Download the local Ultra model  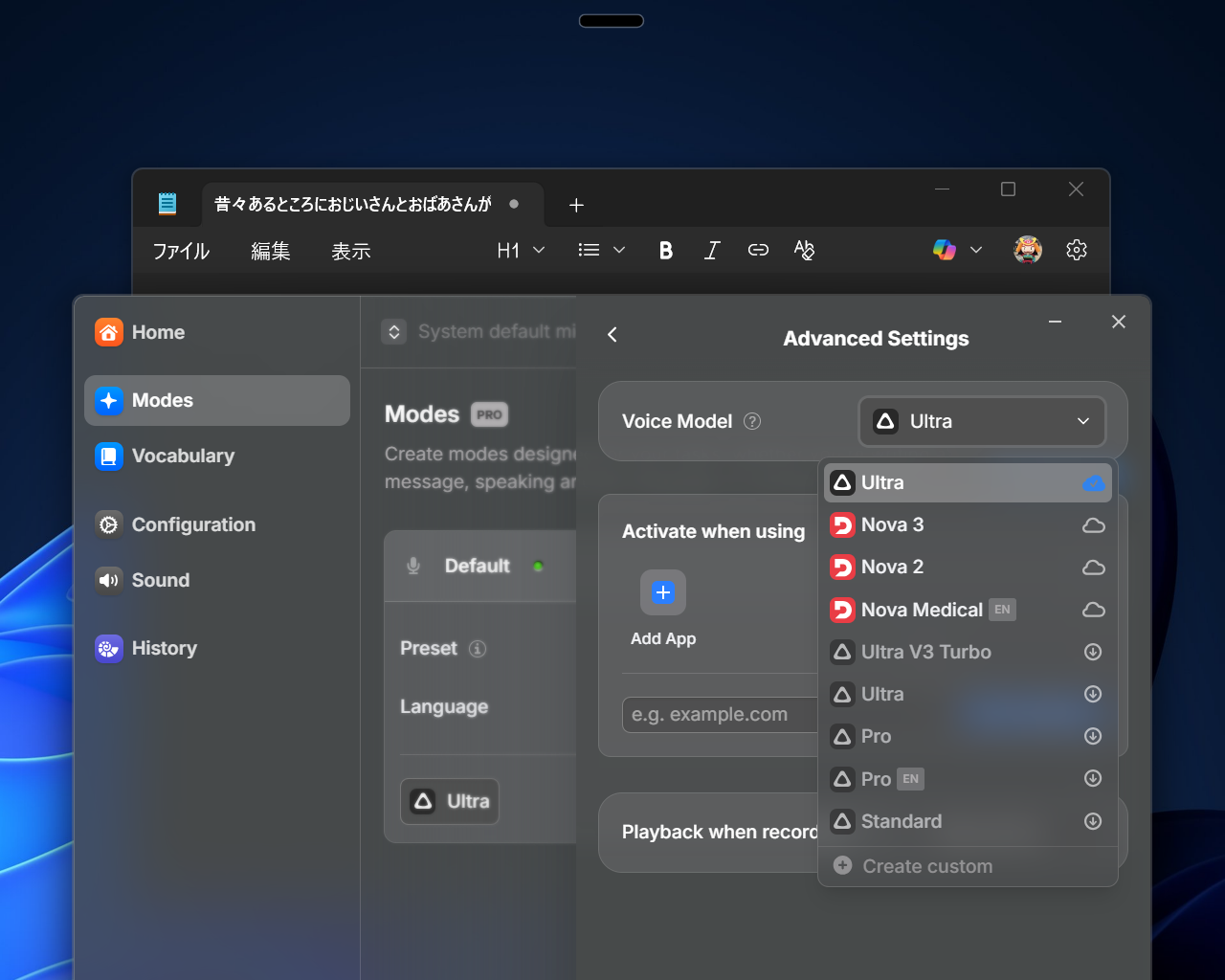(1093, 694)
